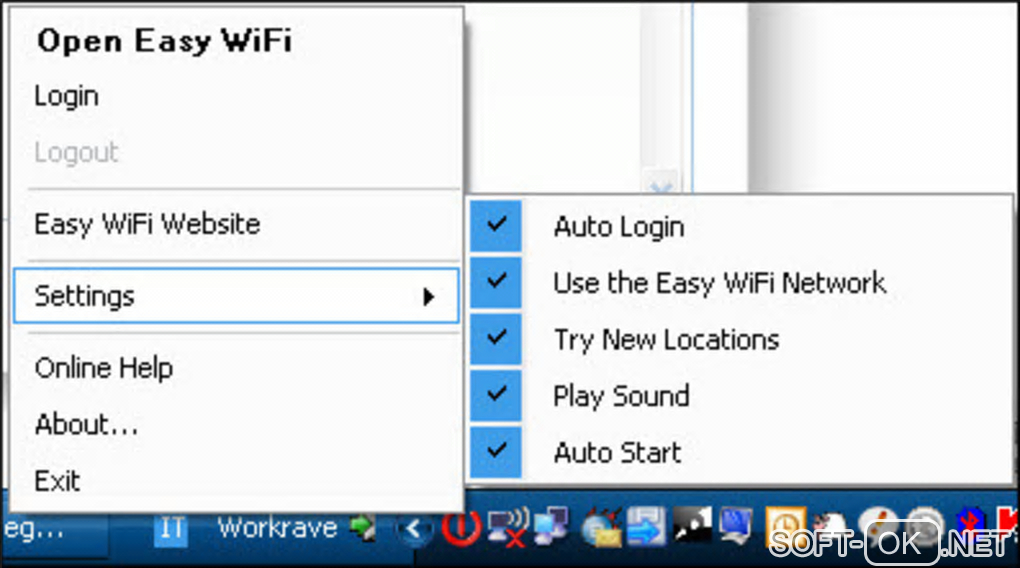This screenshot has height=568, width=1020.
Task: Click the orange clock tray icon
Action: 785,526
